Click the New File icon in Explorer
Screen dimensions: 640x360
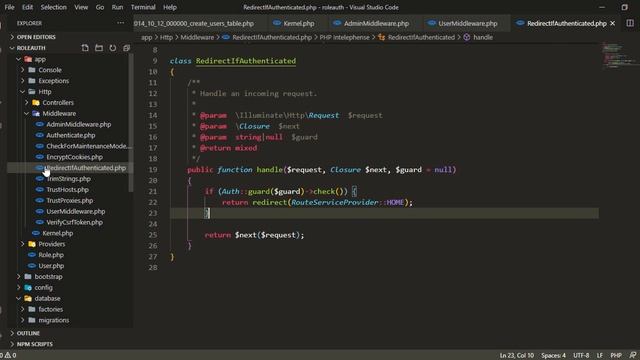point(85,48)
